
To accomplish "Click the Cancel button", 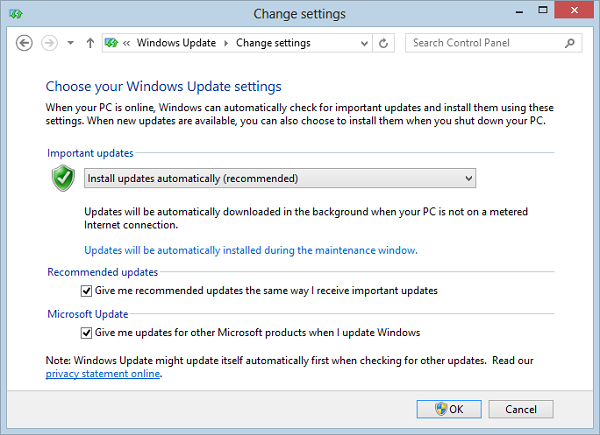I will click(x=521, y=409).
